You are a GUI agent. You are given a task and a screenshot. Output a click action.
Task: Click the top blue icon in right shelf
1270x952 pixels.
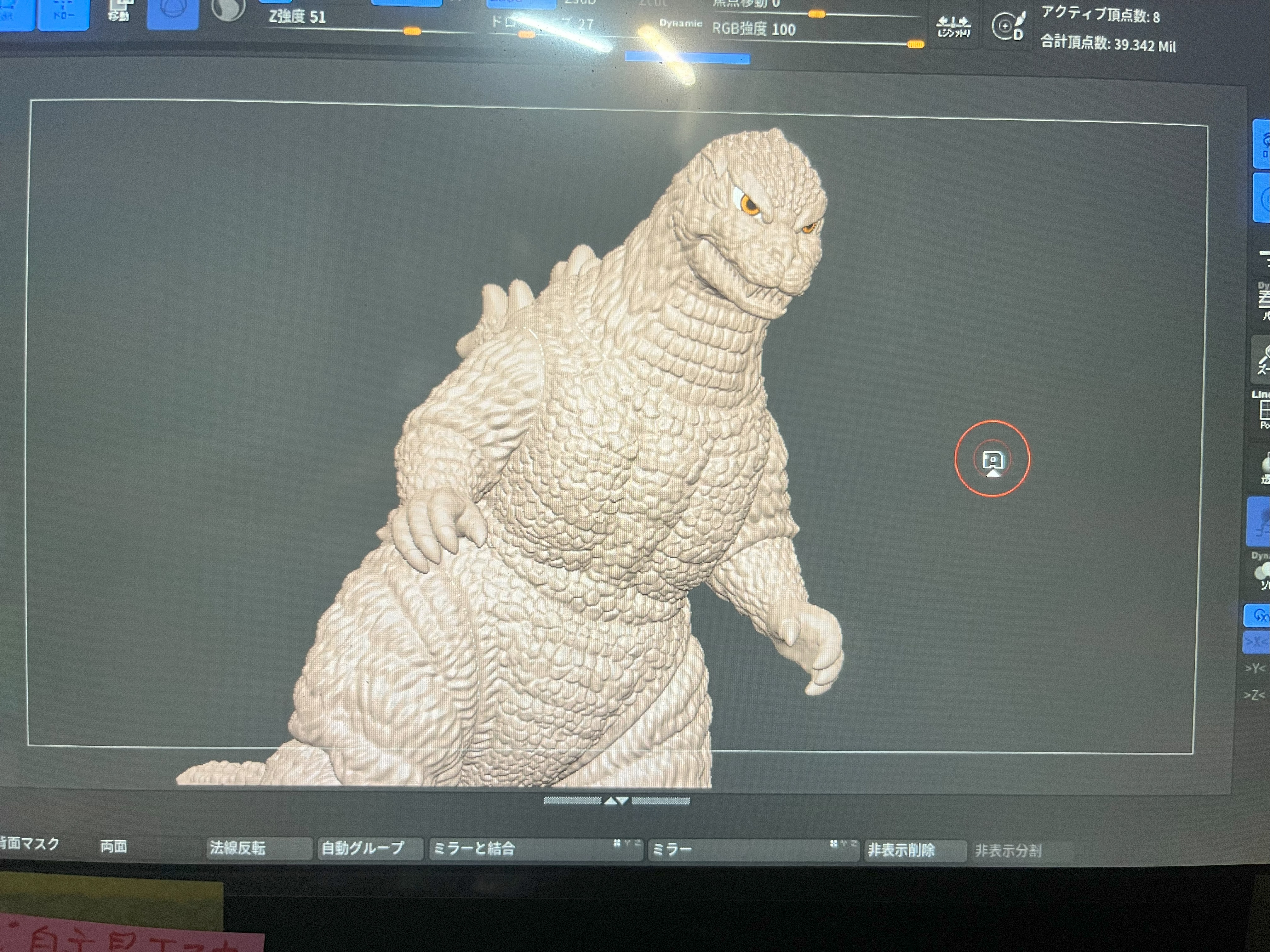1262,144
